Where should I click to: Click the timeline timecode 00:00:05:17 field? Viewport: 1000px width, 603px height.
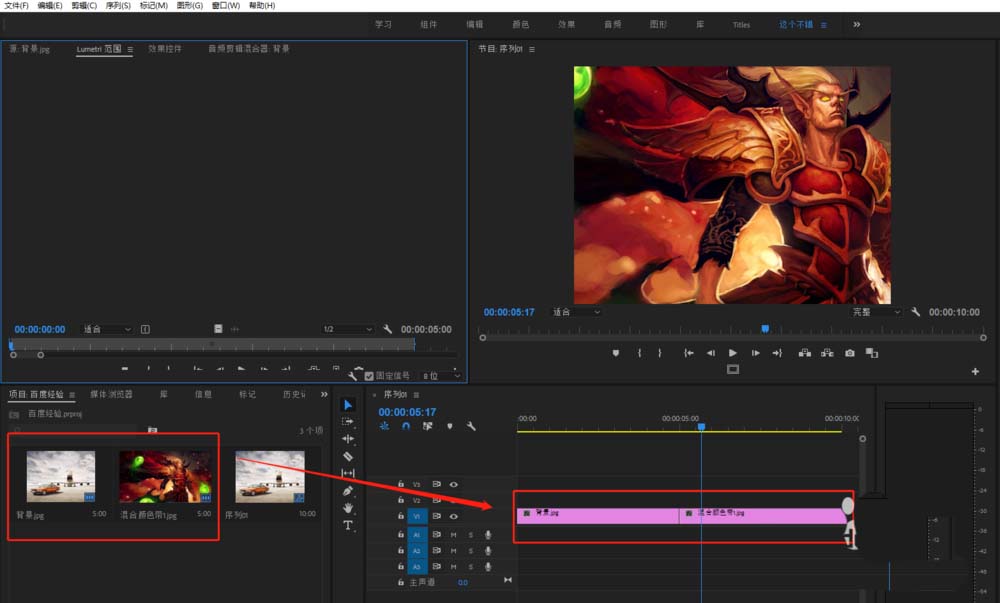[407, 412]
